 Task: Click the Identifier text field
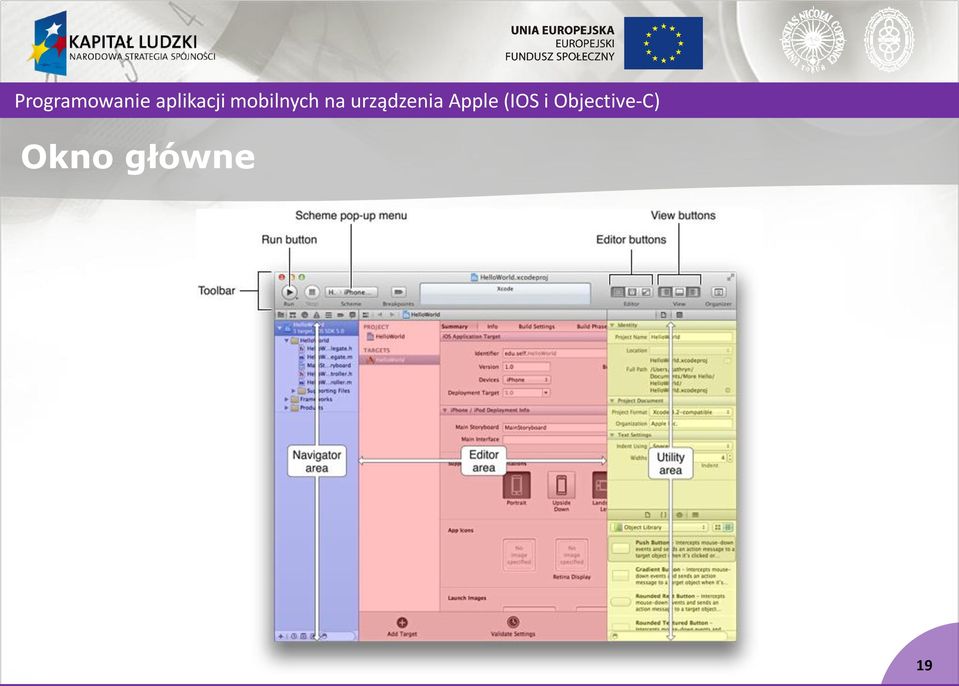(x=554, y=353)
